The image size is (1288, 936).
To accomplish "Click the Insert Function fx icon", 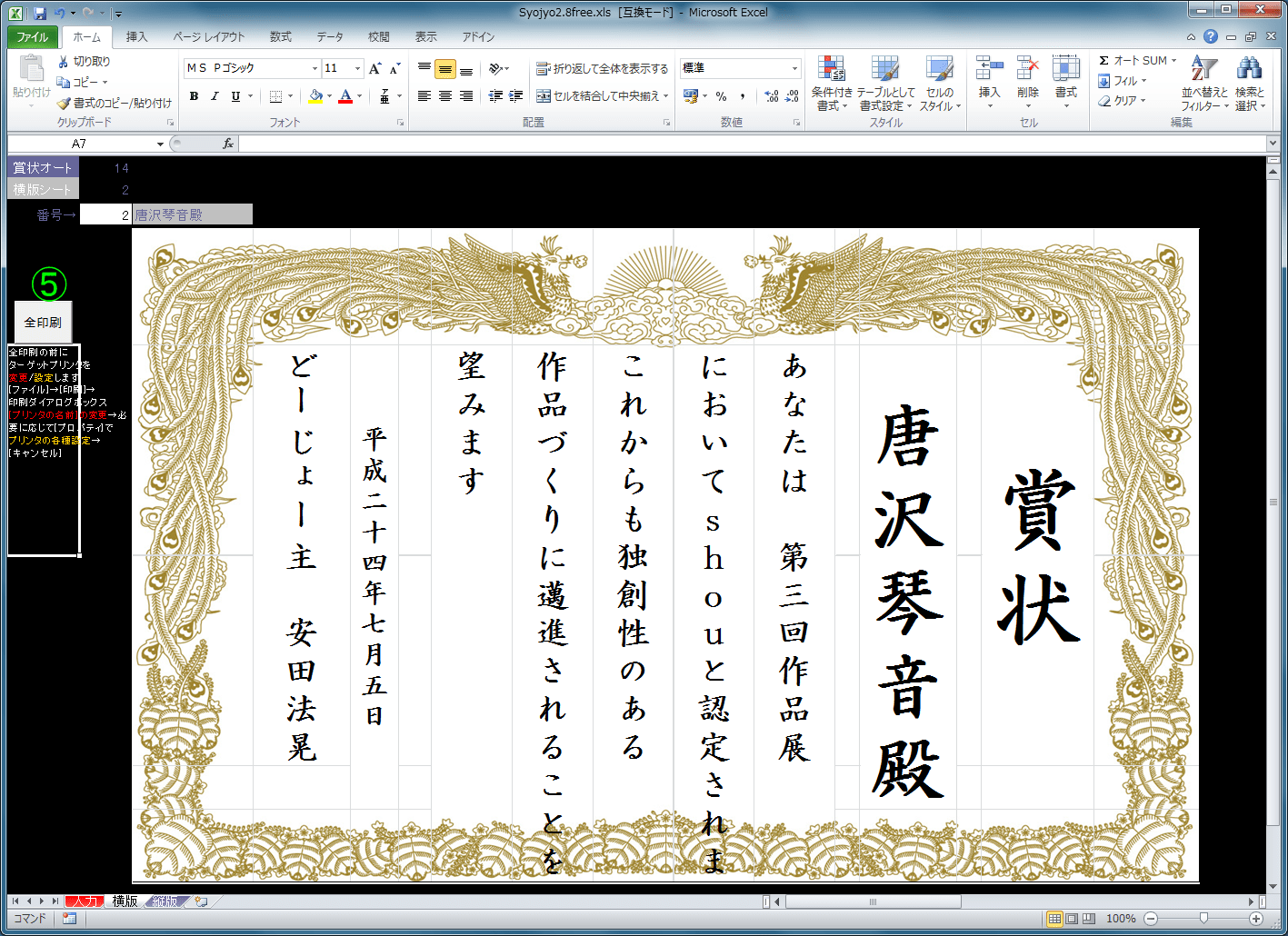I will coord(228,144).
